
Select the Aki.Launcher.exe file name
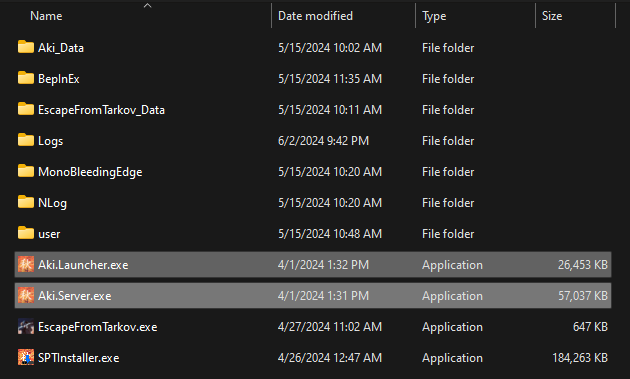[83, 265]
